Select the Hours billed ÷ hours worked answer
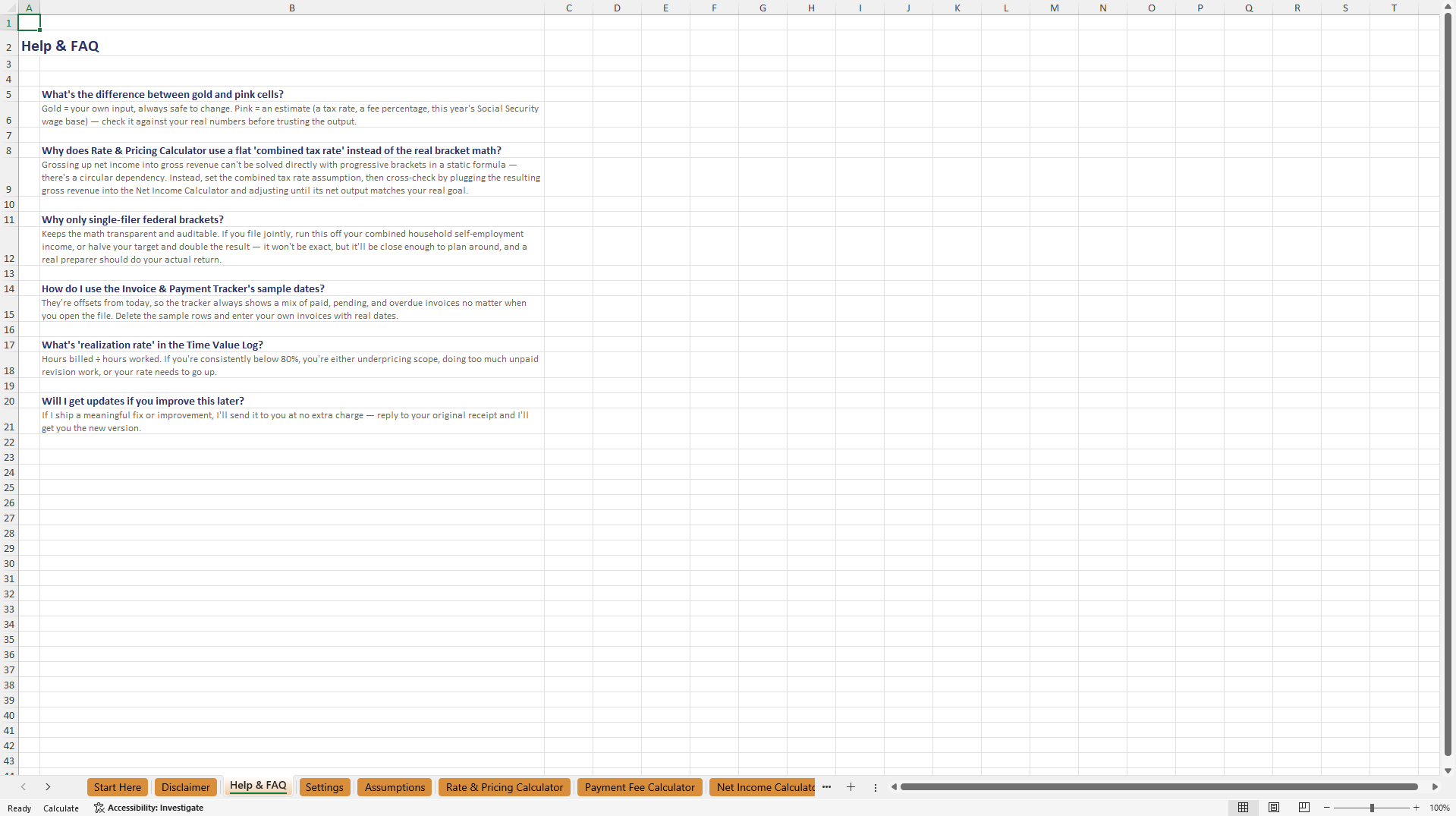The height and width of the screenshot is (816, 1456). coord(292,365)
